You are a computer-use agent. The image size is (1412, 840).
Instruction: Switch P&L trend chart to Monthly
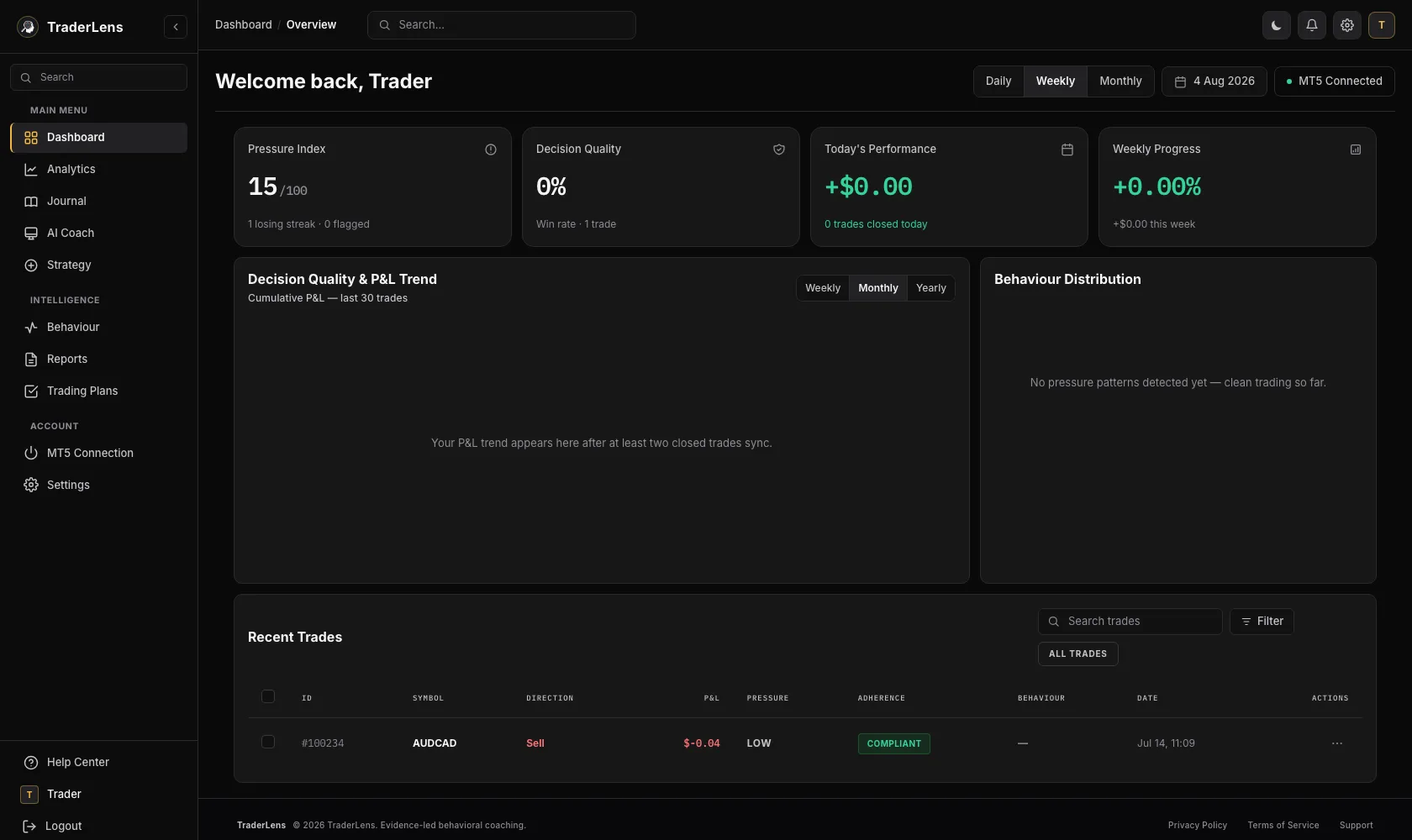point(878,288)
